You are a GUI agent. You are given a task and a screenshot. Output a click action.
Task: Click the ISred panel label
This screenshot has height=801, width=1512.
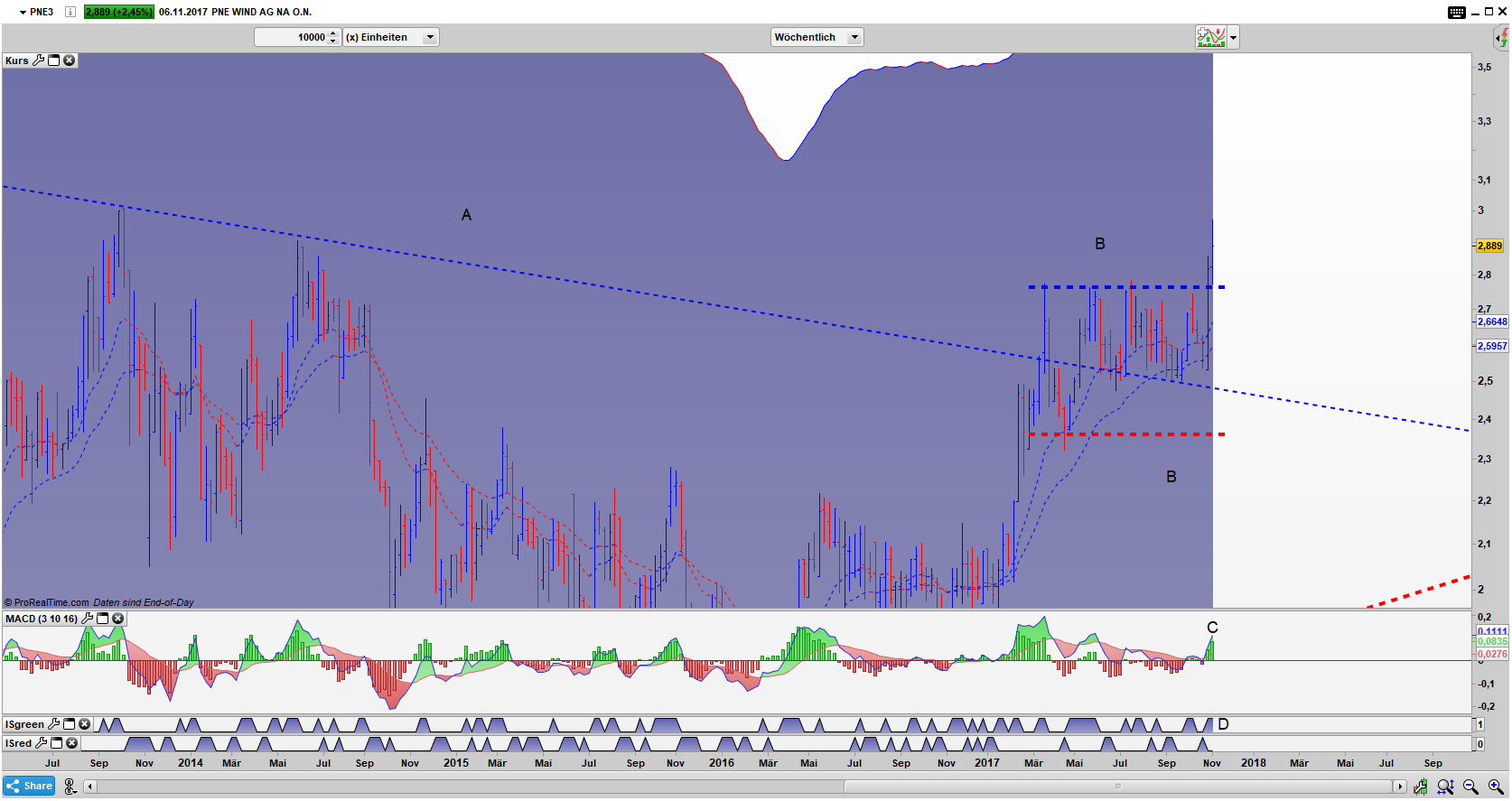click(18, 743)
